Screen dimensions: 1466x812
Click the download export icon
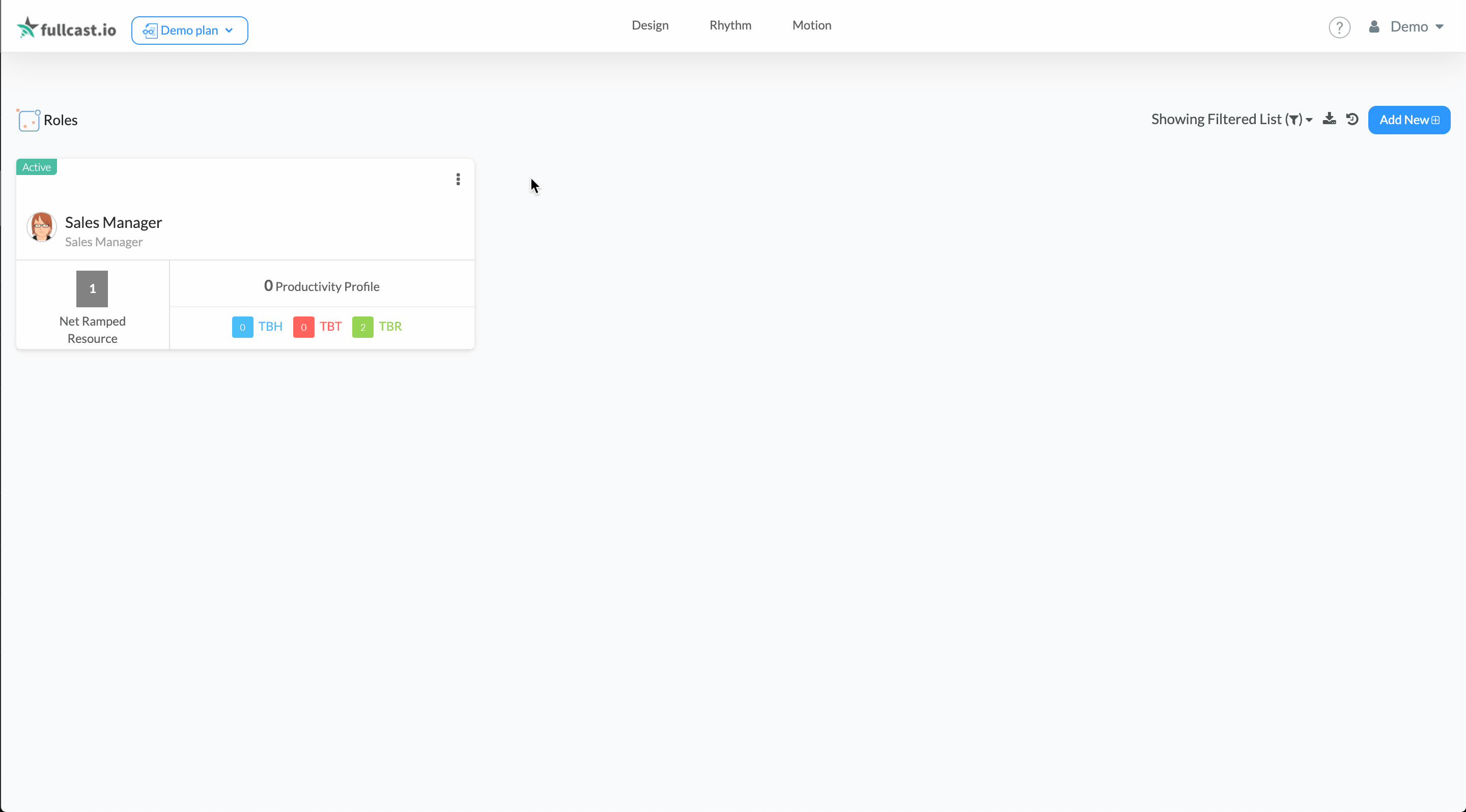click(1329, 119)
